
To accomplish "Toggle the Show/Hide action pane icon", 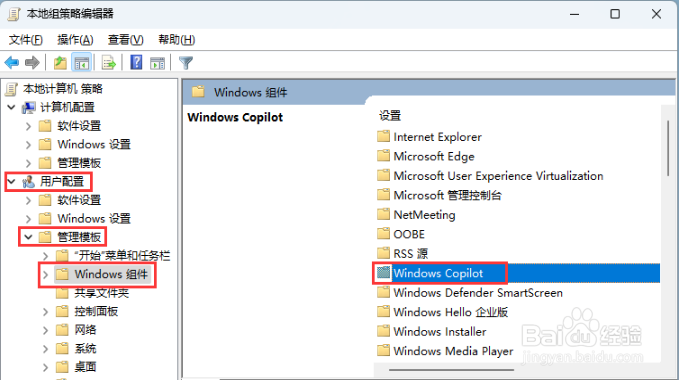I will click(157, 63).
